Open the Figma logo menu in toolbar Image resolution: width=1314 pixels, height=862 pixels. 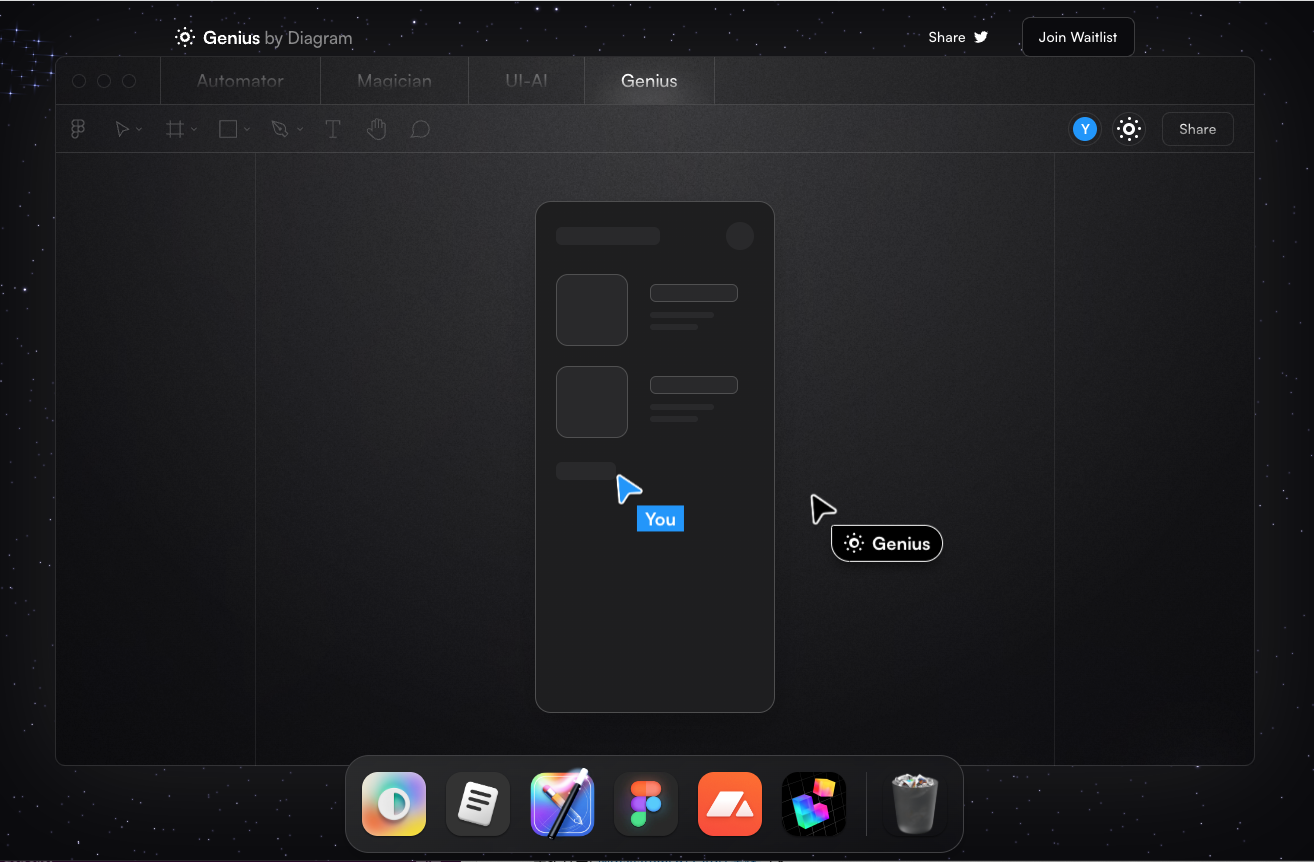78,129
